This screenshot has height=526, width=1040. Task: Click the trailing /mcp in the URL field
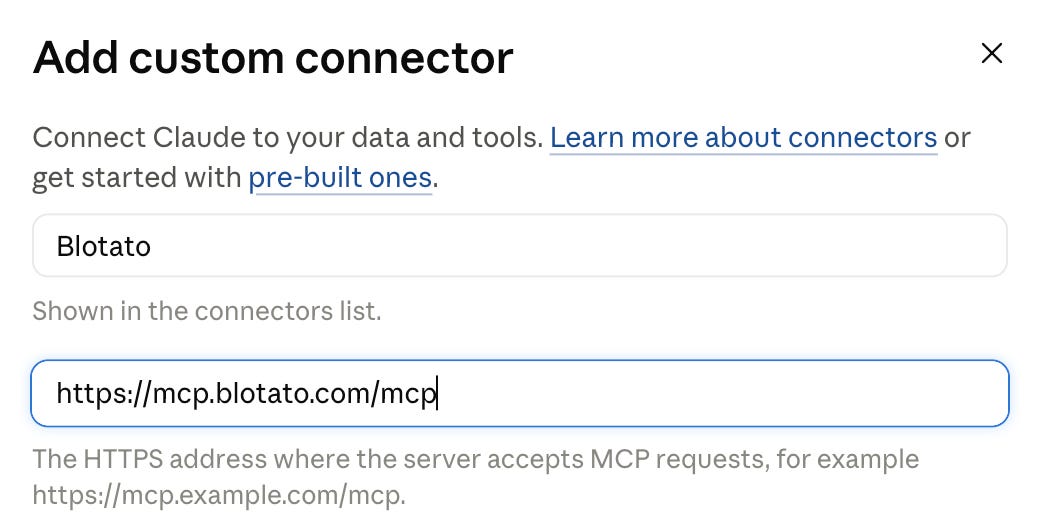pyautogui.click(x=403, y=393)
